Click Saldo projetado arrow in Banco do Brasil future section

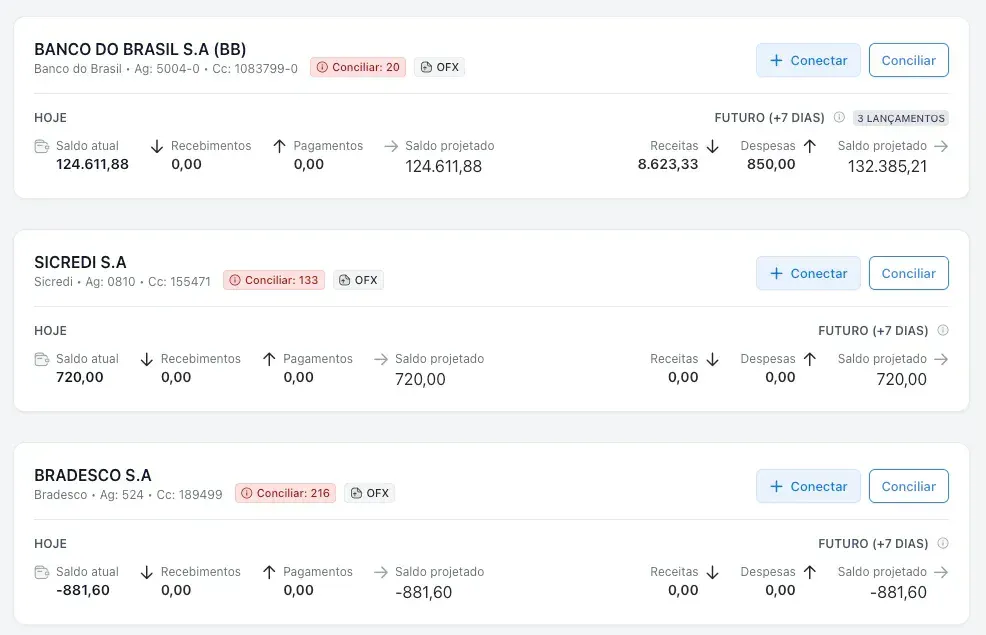(940, 146)
